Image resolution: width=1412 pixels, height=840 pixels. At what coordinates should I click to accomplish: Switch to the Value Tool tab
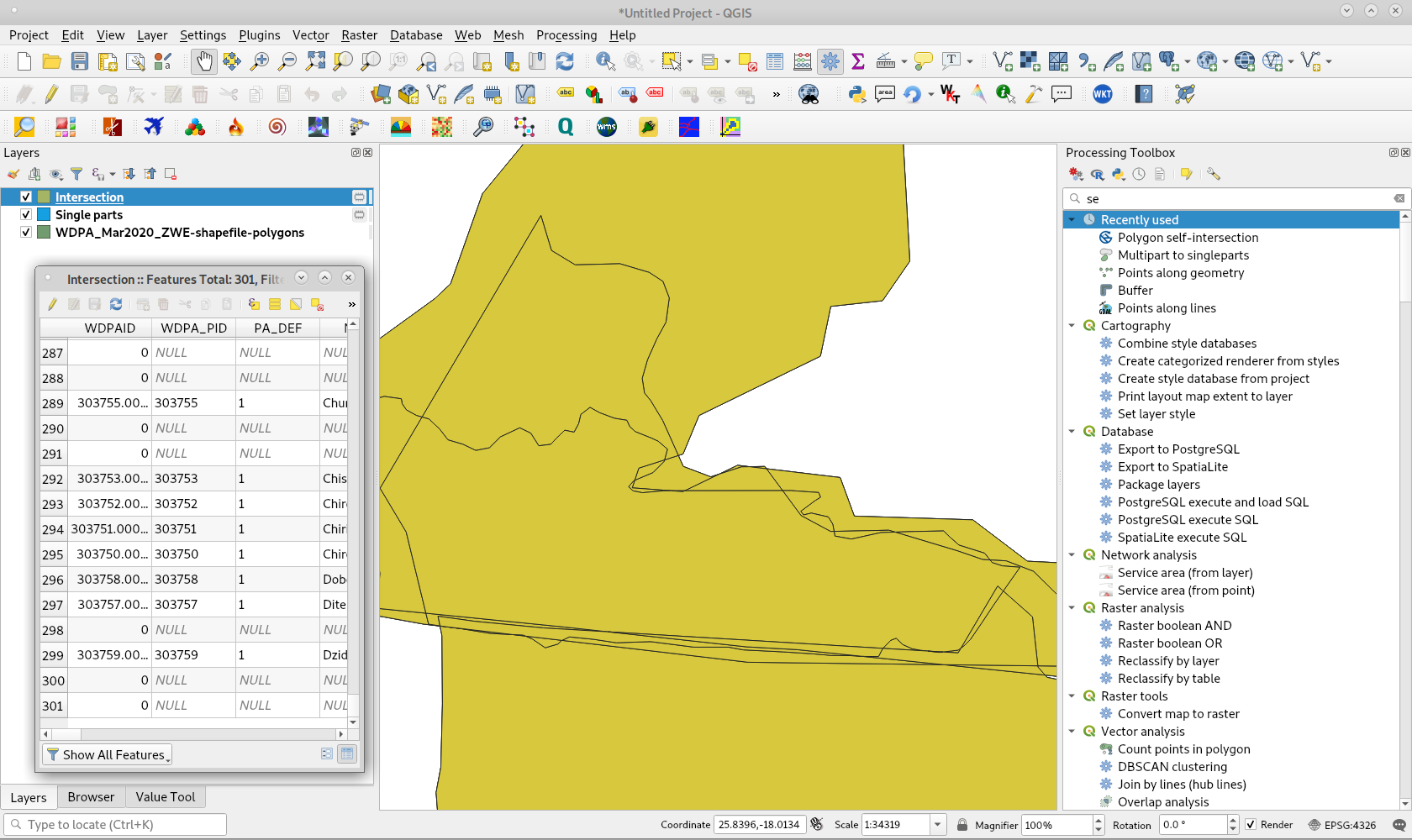coord(166,797)
